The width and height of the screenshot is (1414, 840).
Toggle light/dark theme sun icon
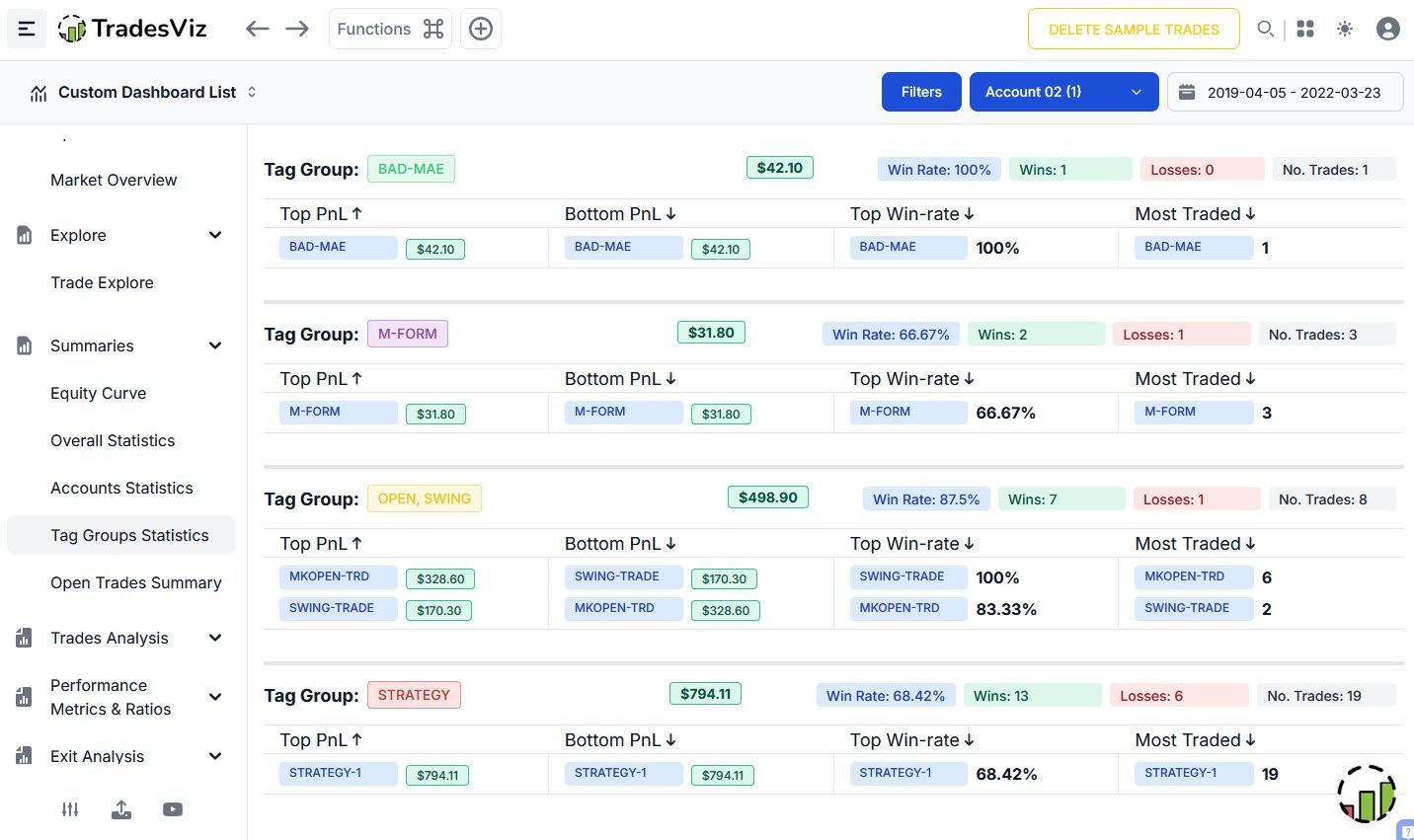point(1345,29)
